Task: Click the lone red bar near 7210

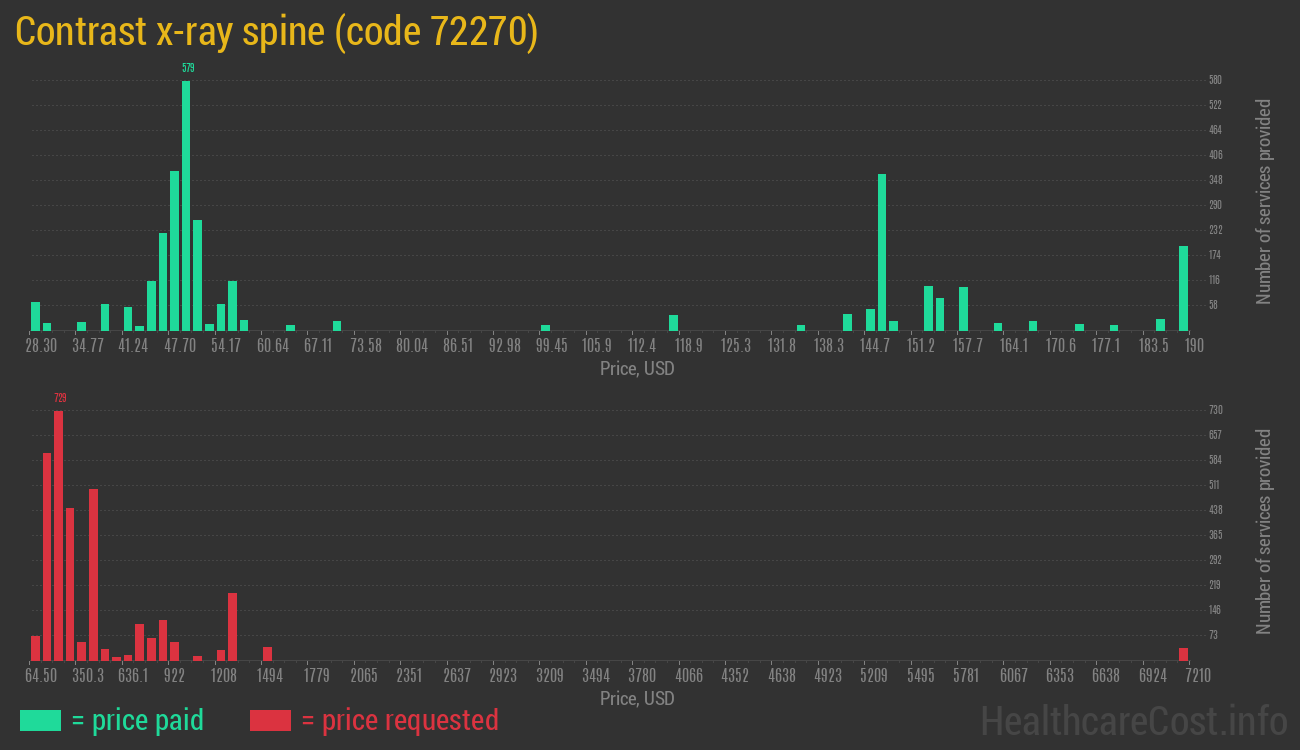Action: pyautogui.click(x=1183, y=654)
